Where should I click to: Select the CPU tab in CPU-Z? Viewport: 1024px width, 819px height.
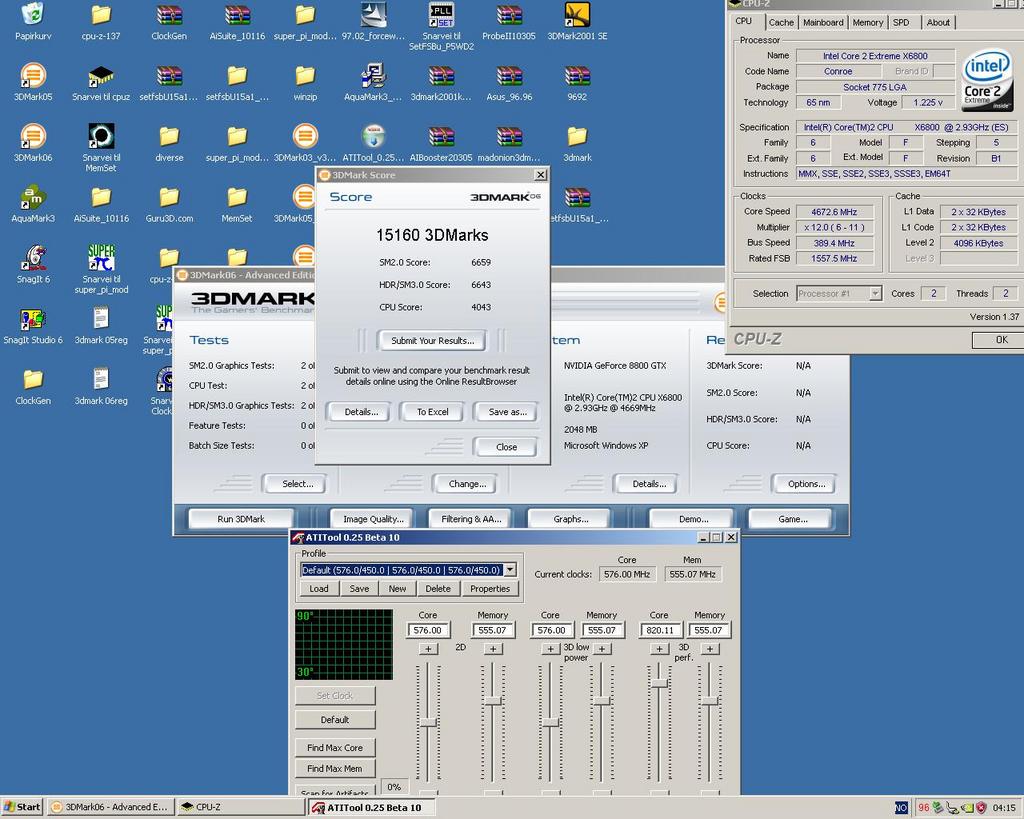(744, 21)
